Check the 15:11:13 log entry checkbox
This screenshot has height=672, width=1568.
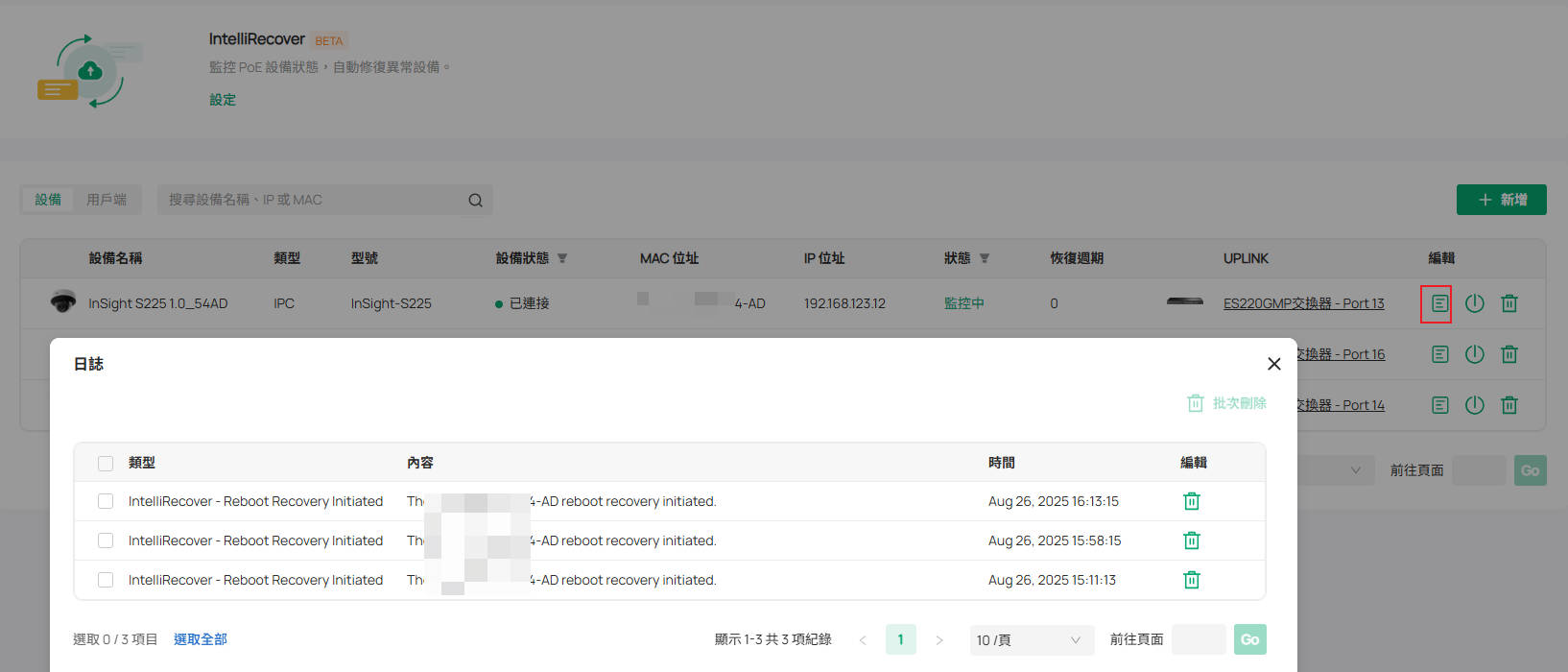(x=106, y=580)
